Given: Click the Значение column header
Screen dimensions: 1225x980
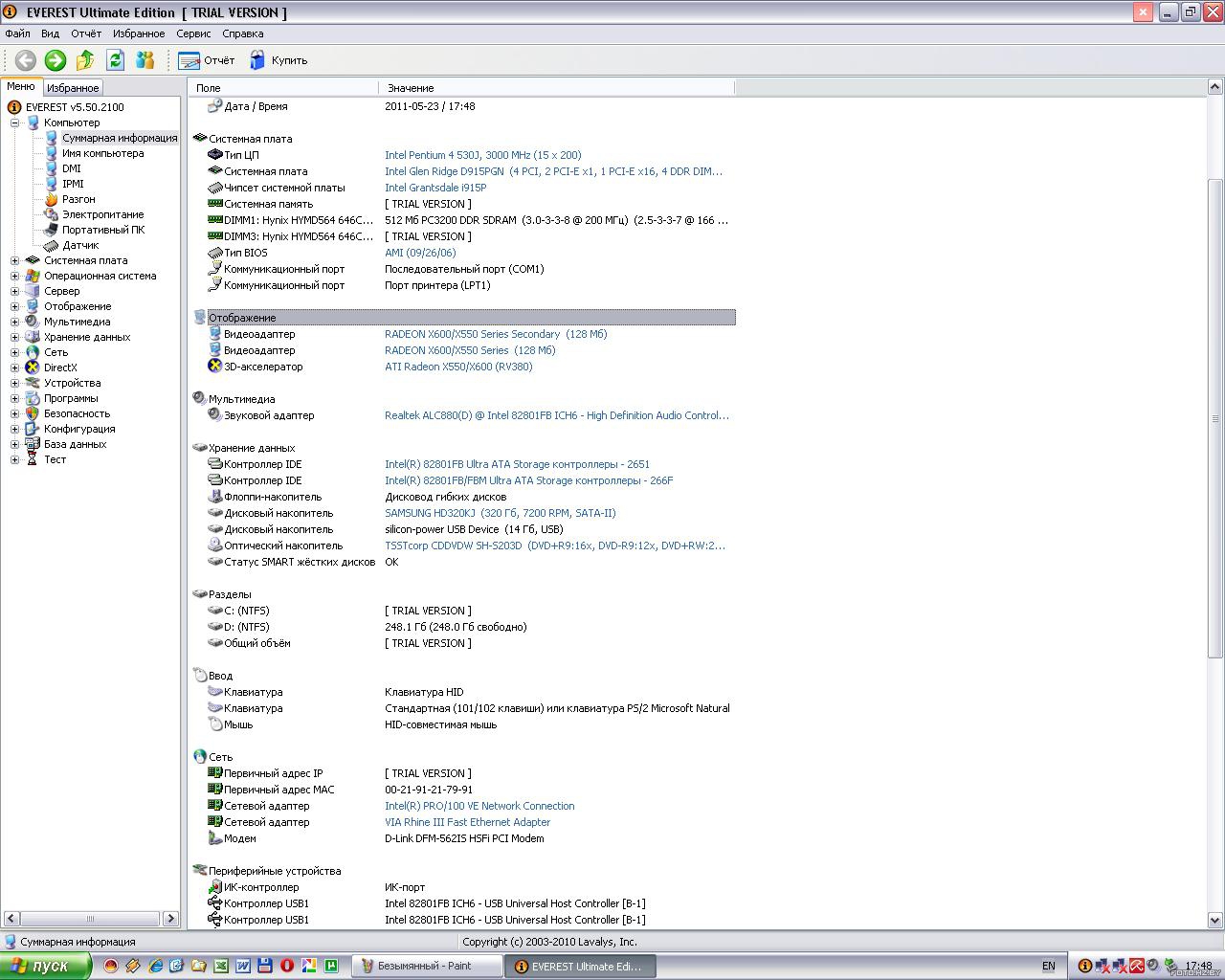Looking at the screenshot, I should [x=557, y=88].
